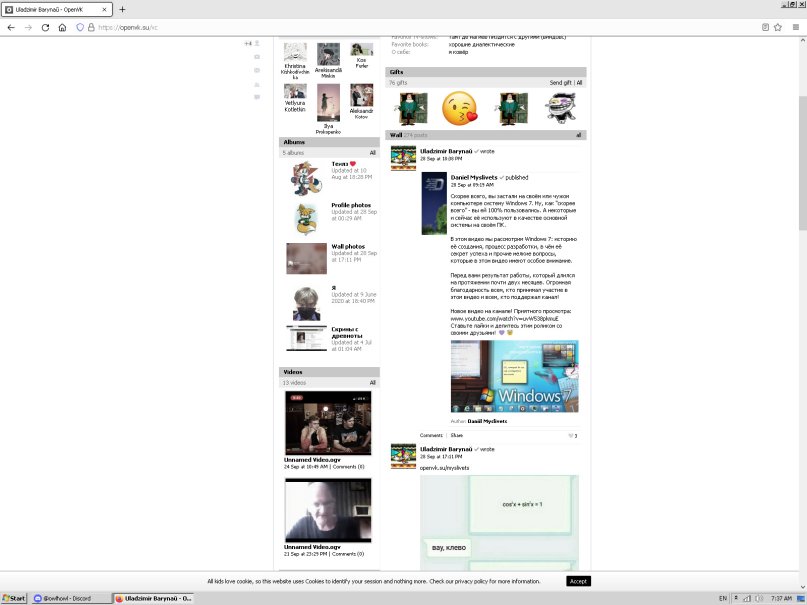Open the Profile photos album
The width and height of the screenshot is (807, 605).
[x=351, y=205]
